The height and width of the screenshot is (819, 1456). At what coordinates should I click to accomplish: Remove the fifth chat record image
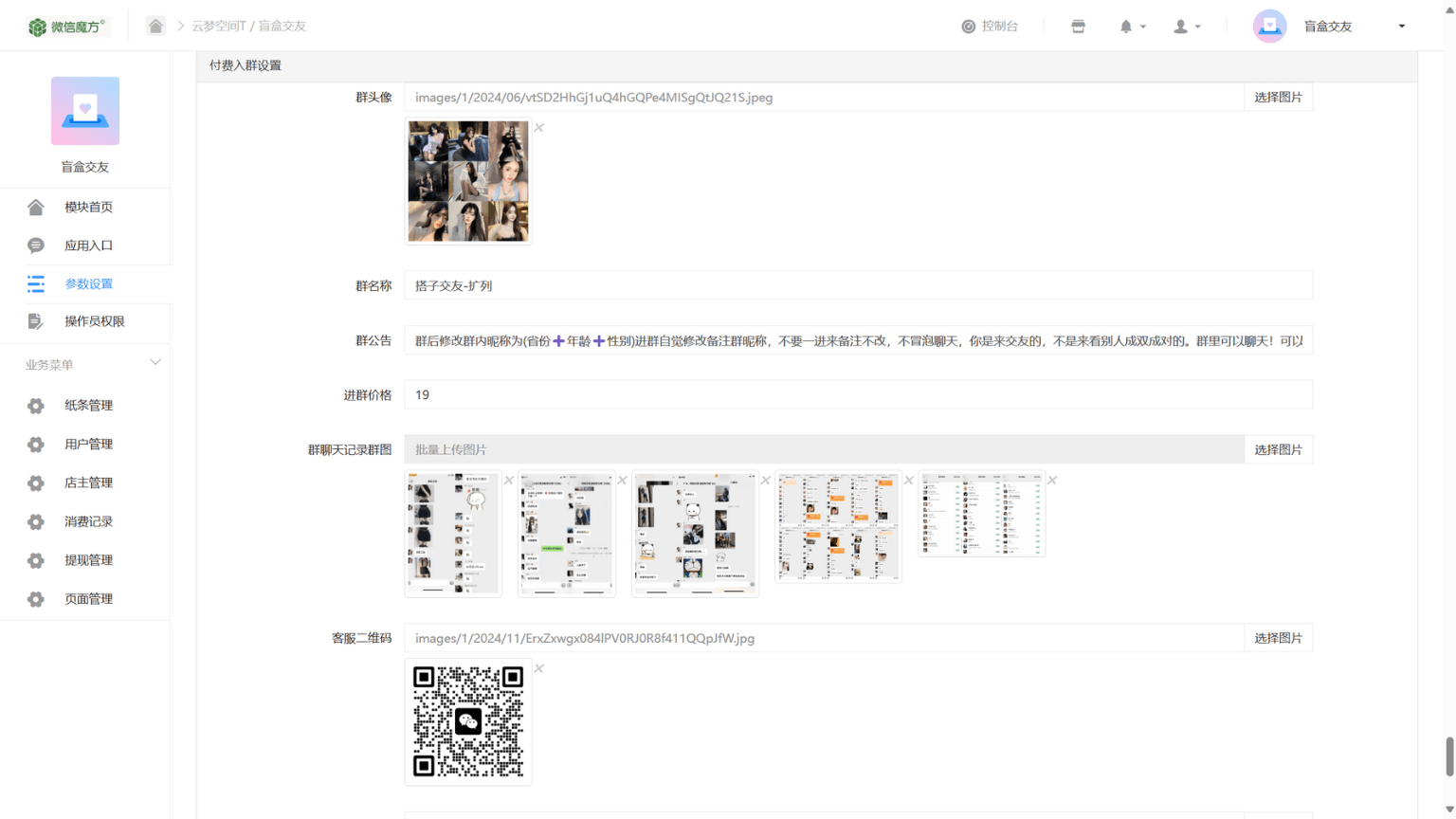(1052, 481)
